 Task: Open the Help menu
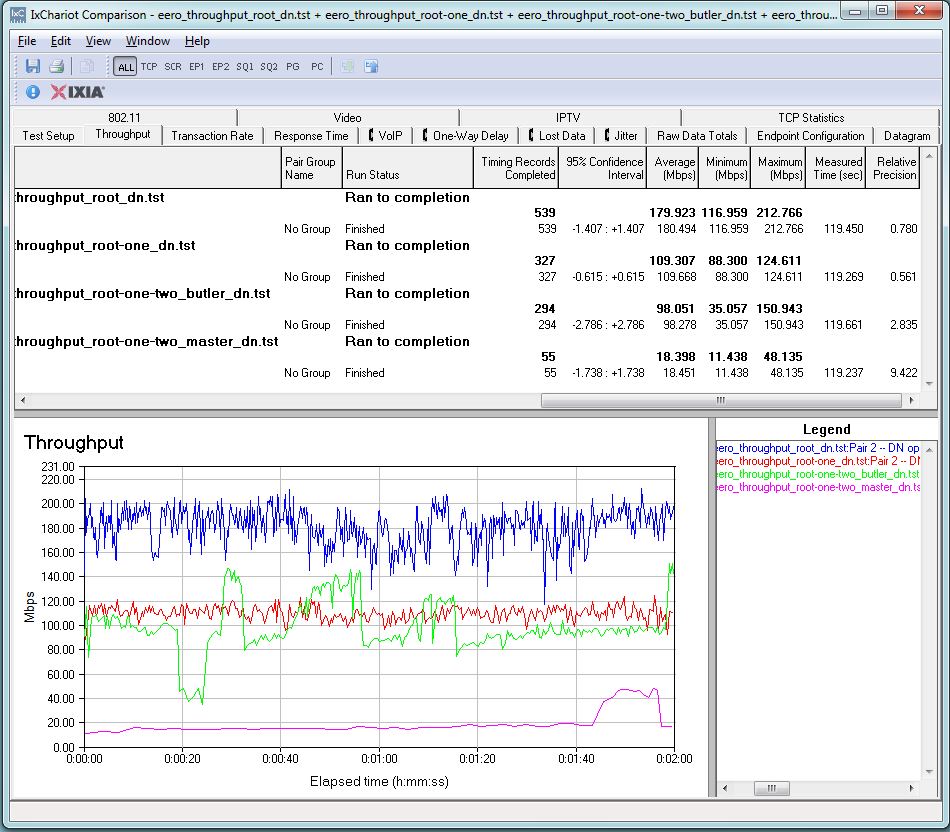(x=197, y=41)
